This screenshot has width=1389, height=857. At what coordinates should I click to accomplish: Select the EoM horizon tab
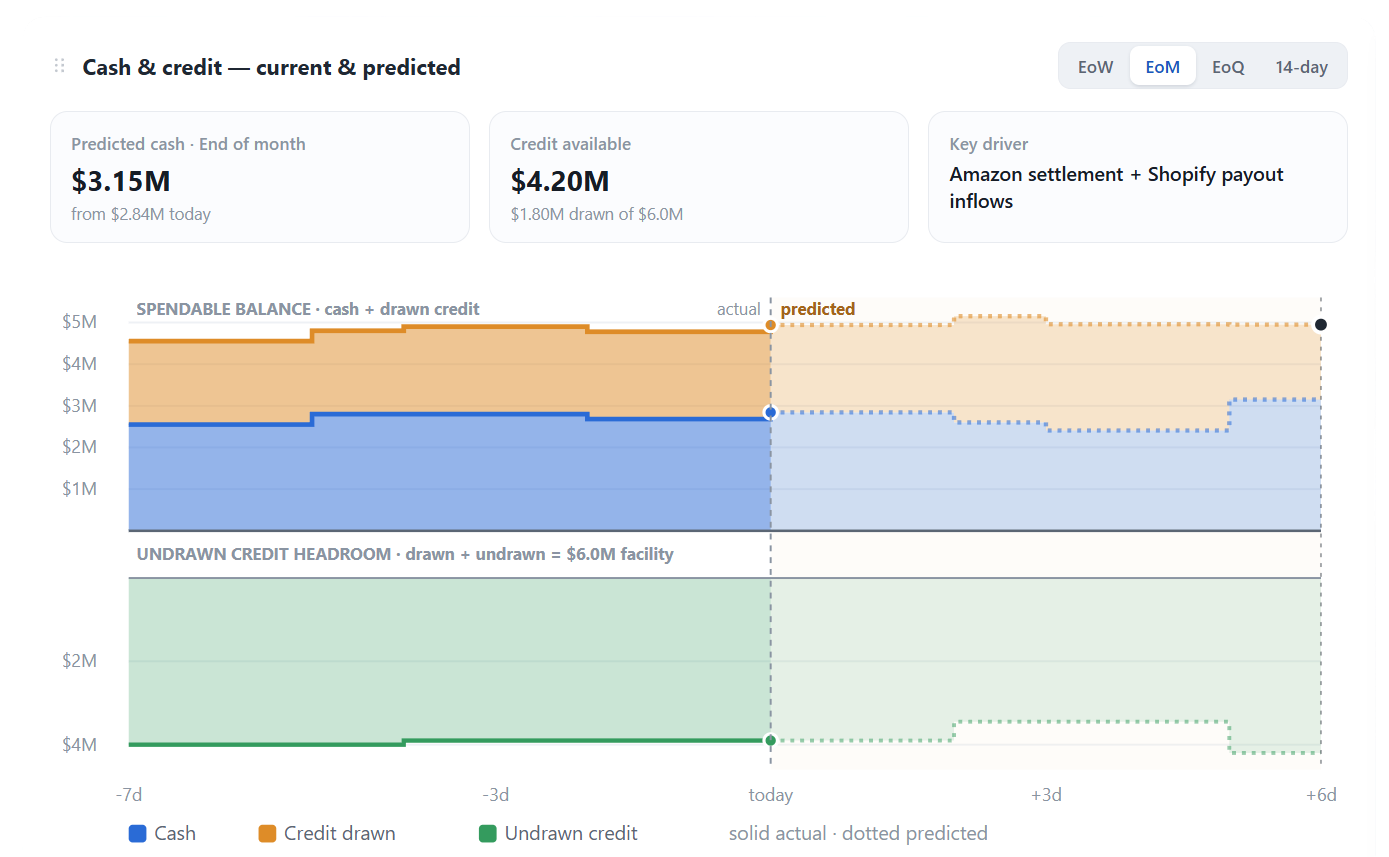1162,67
